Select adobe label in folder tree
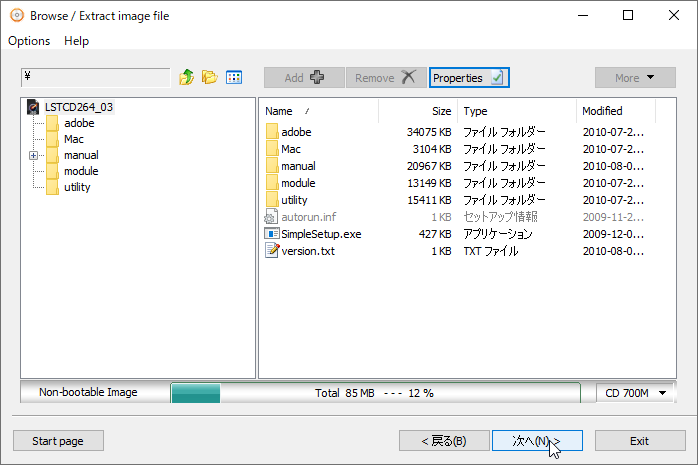The height and width of the screenshot is (465, 698). [x=79, y=123]
